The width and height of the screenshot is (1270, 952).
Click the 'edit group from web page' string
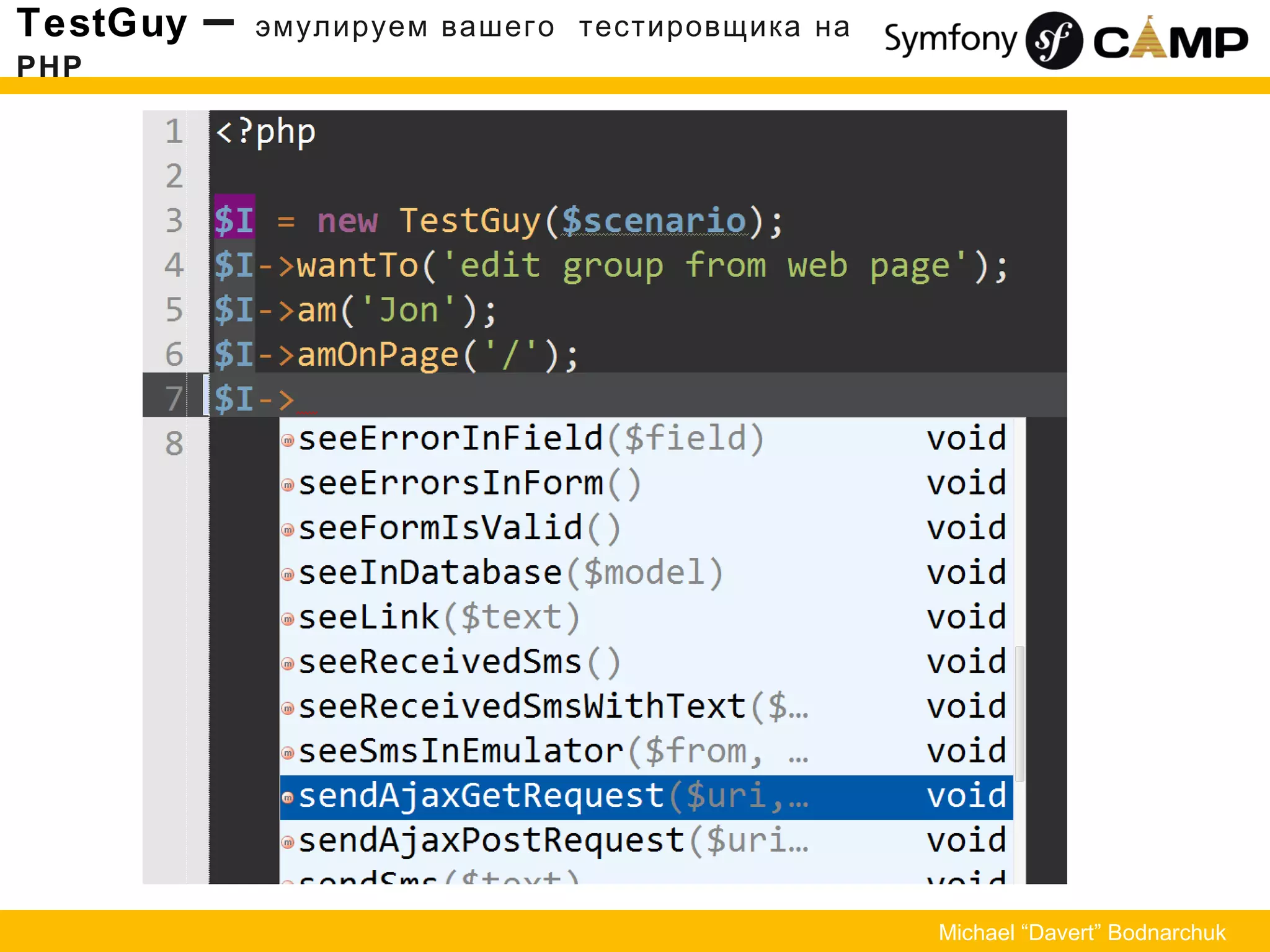point(705,267)
